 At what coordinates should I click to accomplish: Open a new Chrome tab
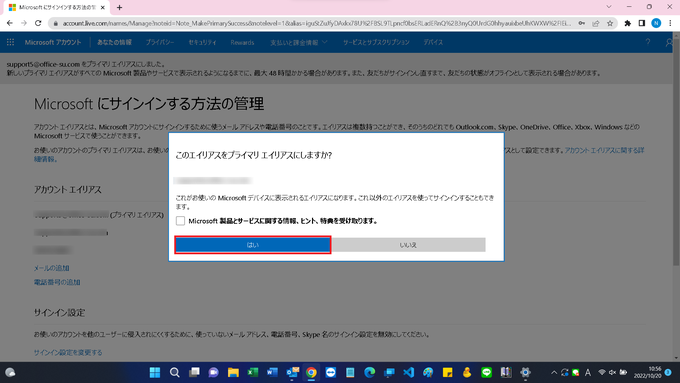coord(119,7)
